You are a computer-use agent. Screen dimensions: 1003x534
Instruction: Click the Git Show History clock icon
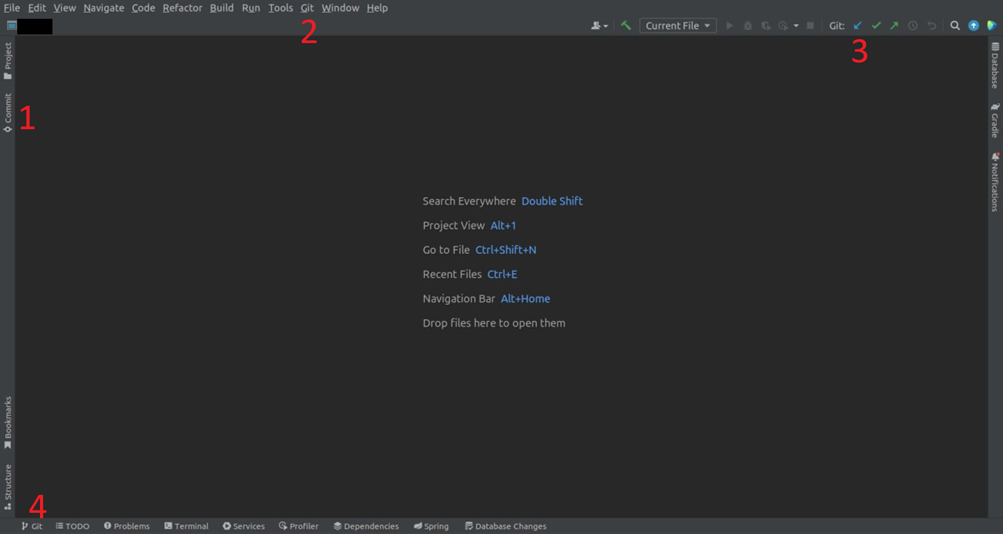click(x=913, y=26)
